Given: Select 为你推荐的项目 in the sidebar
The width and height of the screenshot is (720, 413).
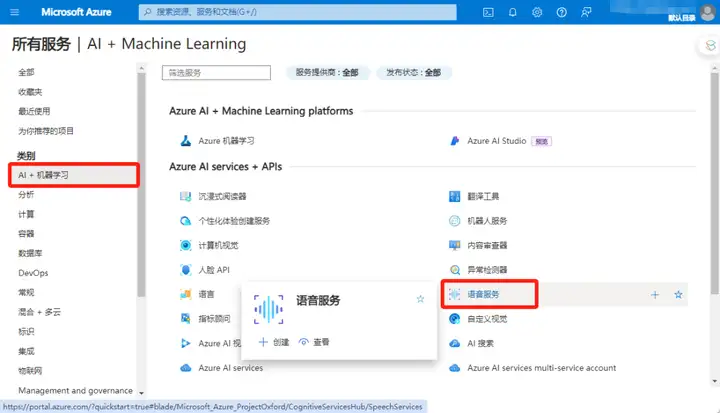Looking at the screenshot, I should 46,131.
